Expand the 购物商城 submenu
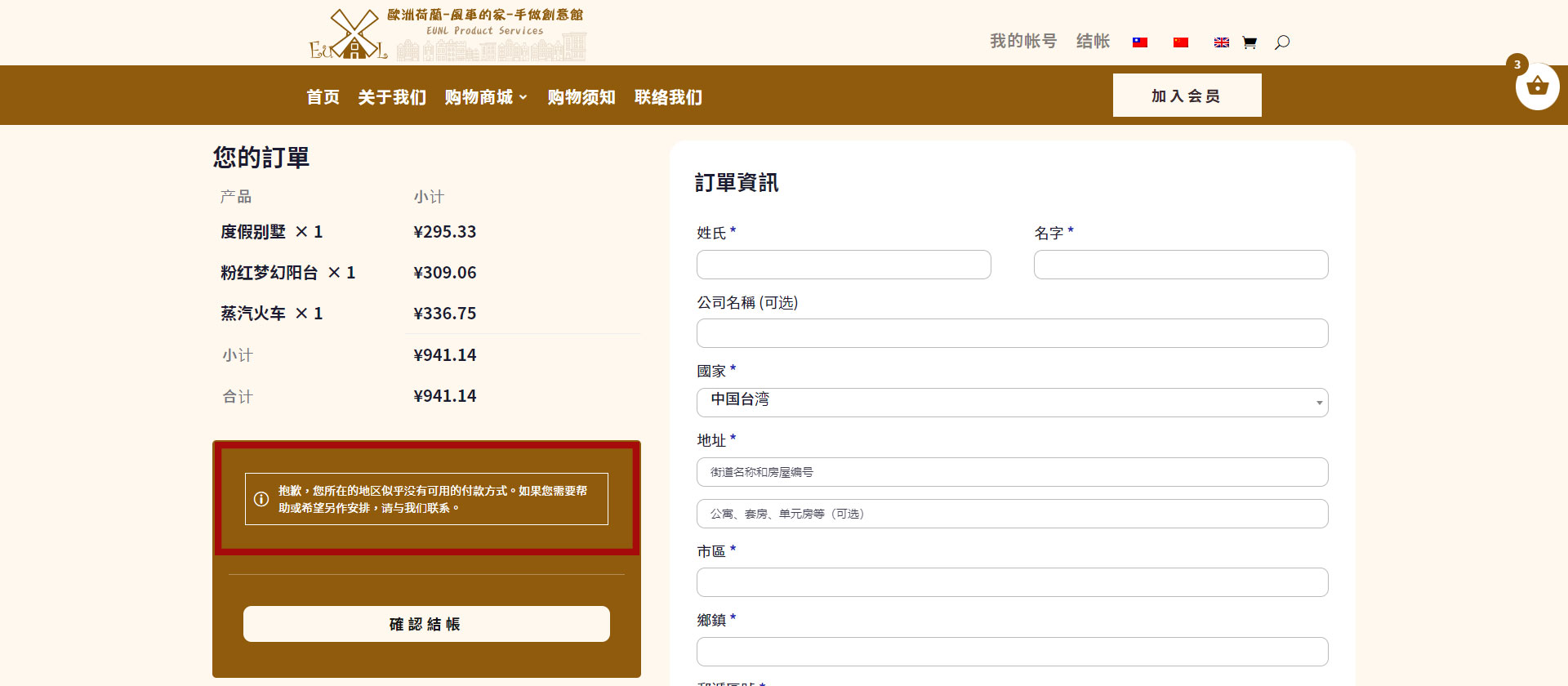This screenshot has height=686, width=1568. (x=486, y=97)
